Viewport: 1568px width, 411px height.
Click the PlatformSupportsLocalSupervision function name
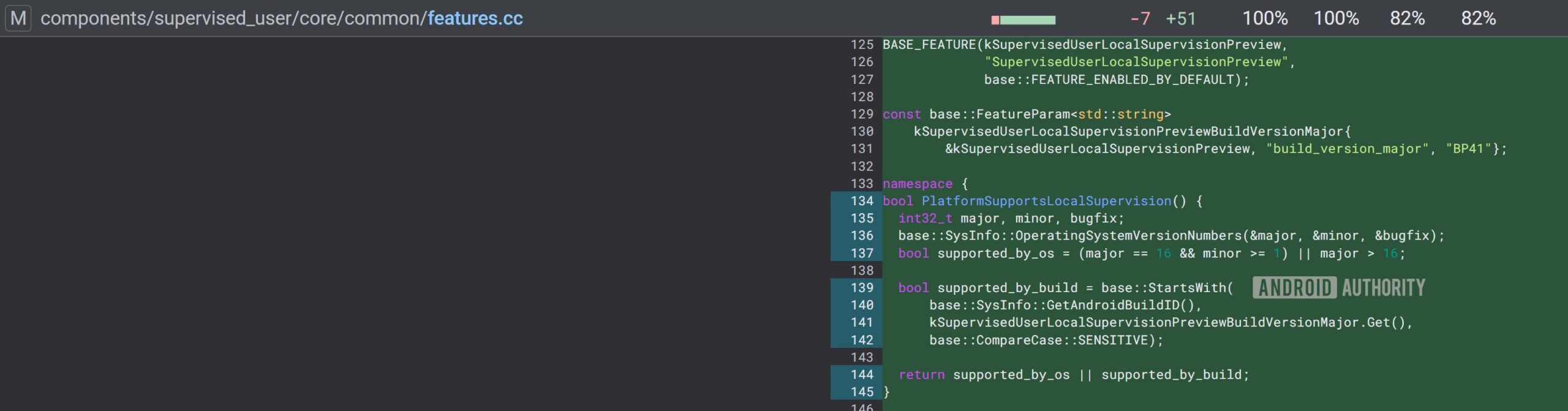(1046, 201)
